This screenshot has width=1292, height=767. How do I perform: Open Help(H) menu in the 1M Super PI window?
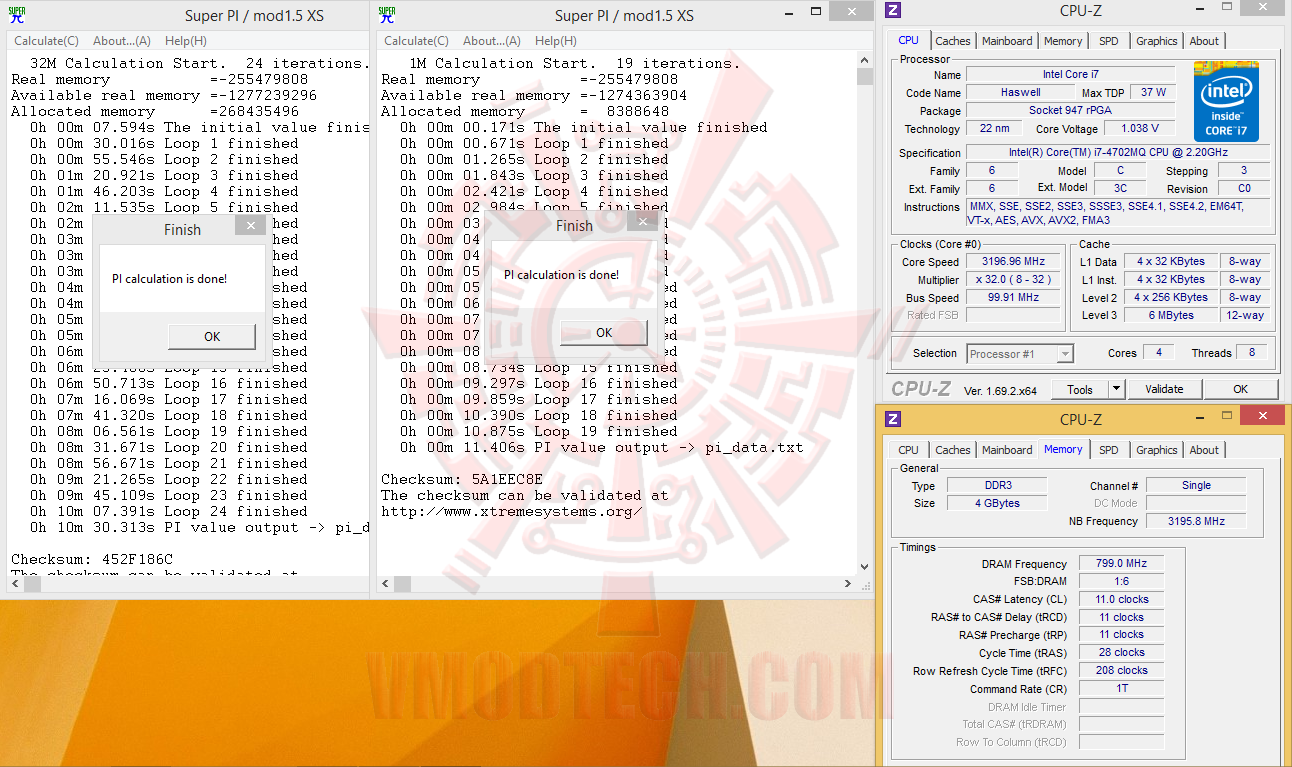click(556, 41)
